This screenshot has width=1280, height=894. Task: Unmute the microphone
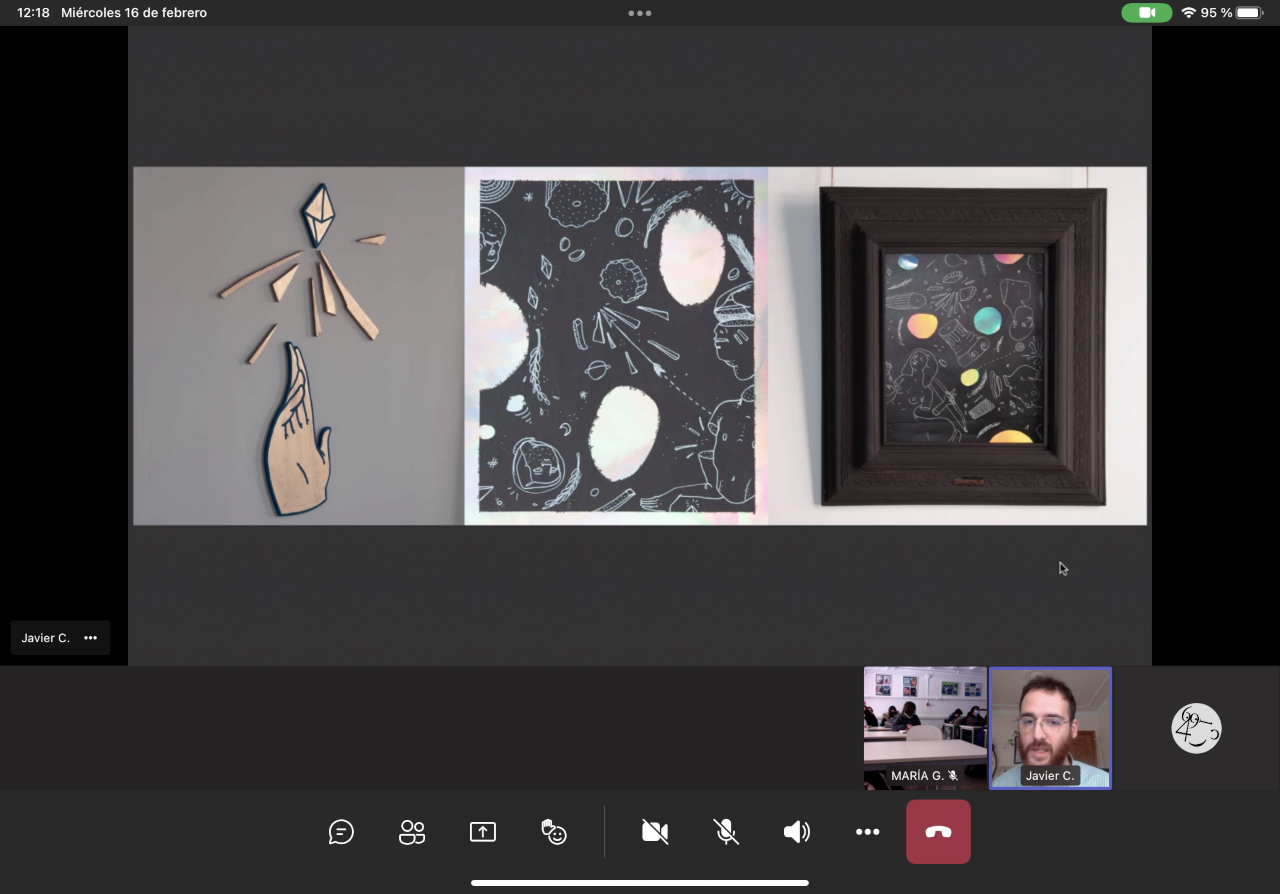point(726,832)
